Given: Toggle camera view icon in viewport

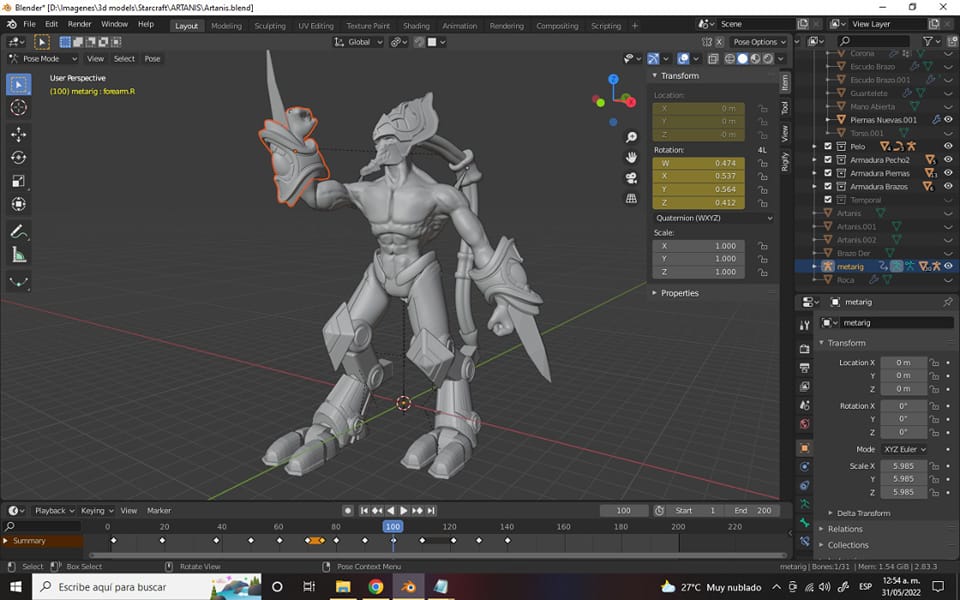Looking at the screenshot, I should tap(631, 178).
